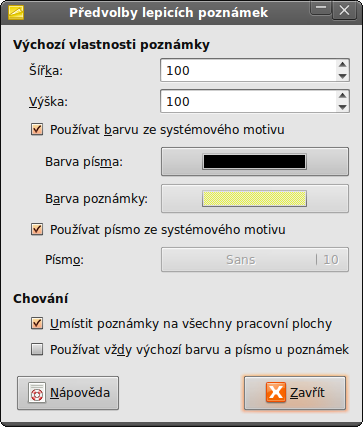Decrease Šířka value with down arrow

pos(342,76)
